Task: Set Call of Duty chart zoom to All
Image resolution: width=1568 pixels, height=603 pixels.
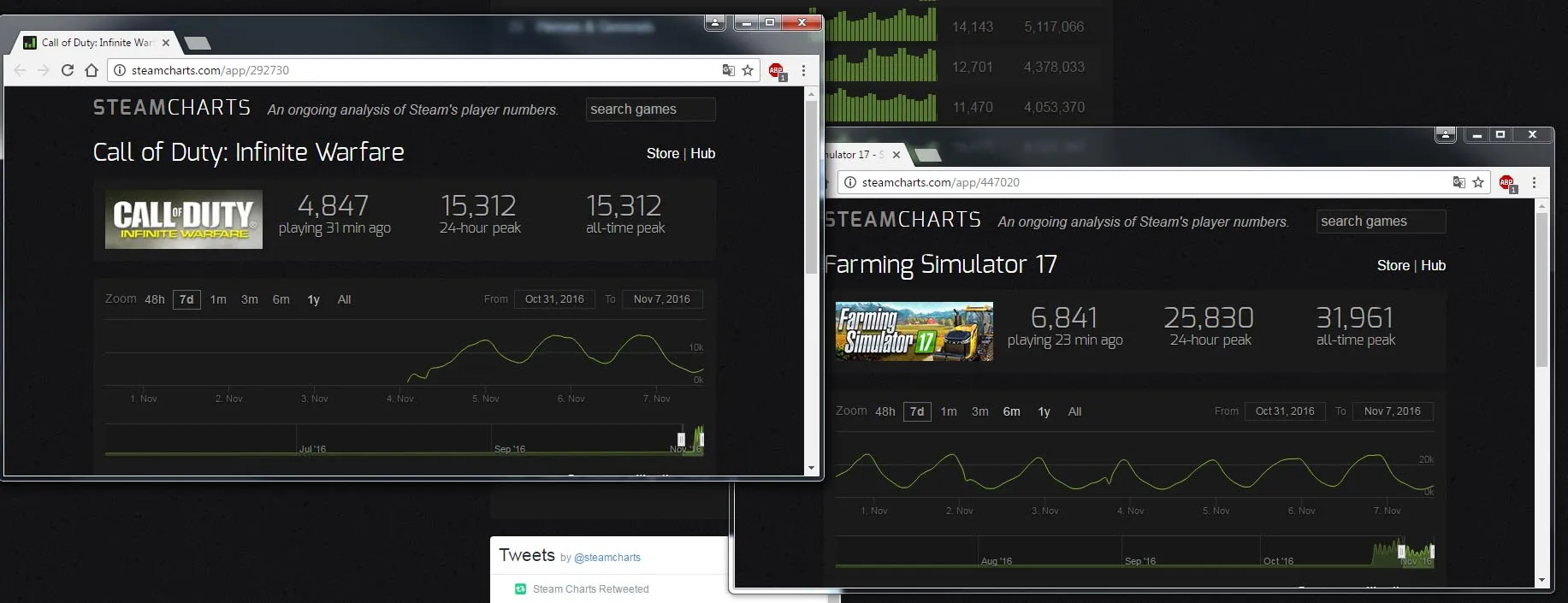Action: 345,299
